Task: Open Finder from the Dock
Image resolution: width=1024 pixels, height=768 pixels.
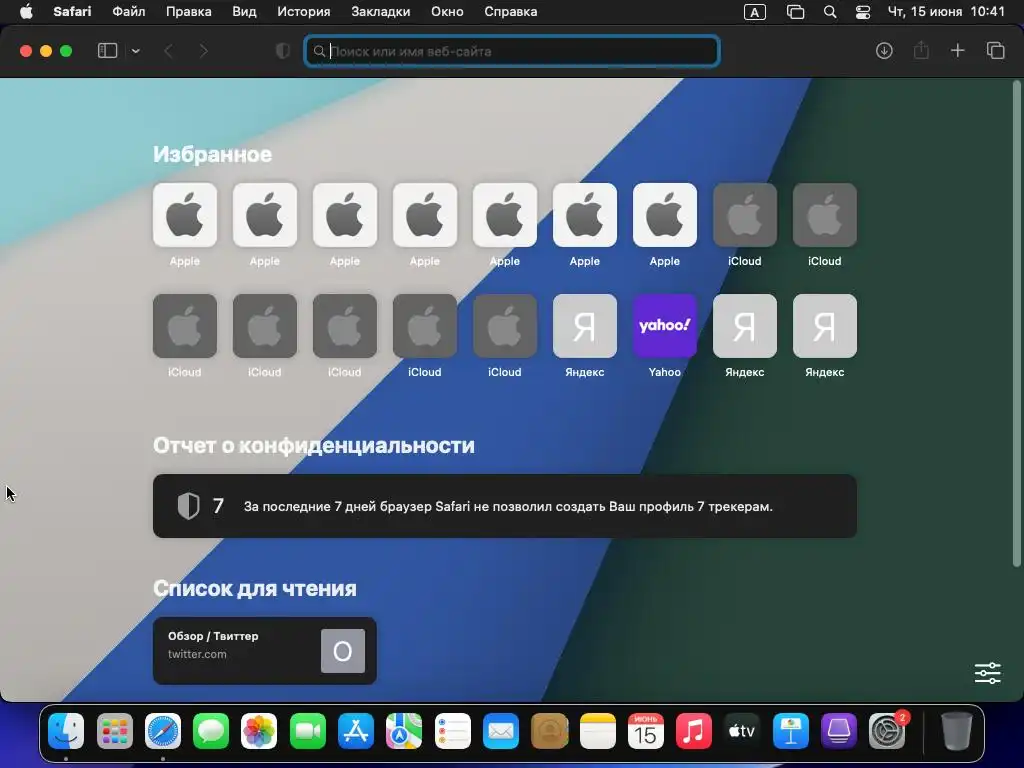Action: tap(66, 731)
